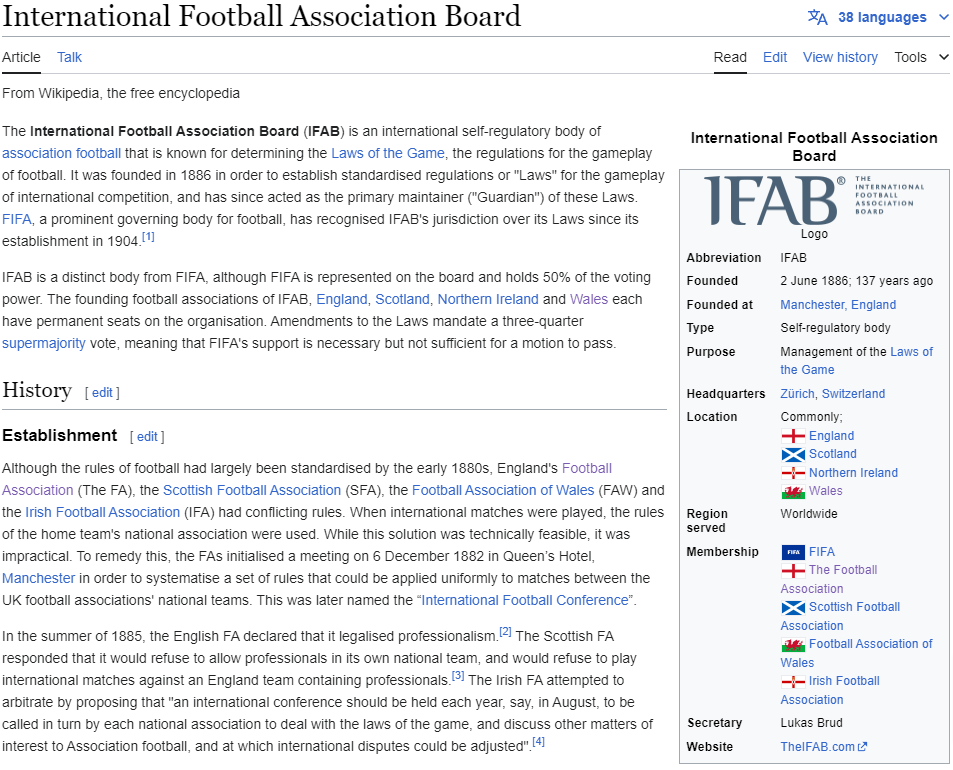The width and height of the screenshot is (953, 770).
Task: Open Northern Ireland link under Location in infobox
Action: point(853,473)
